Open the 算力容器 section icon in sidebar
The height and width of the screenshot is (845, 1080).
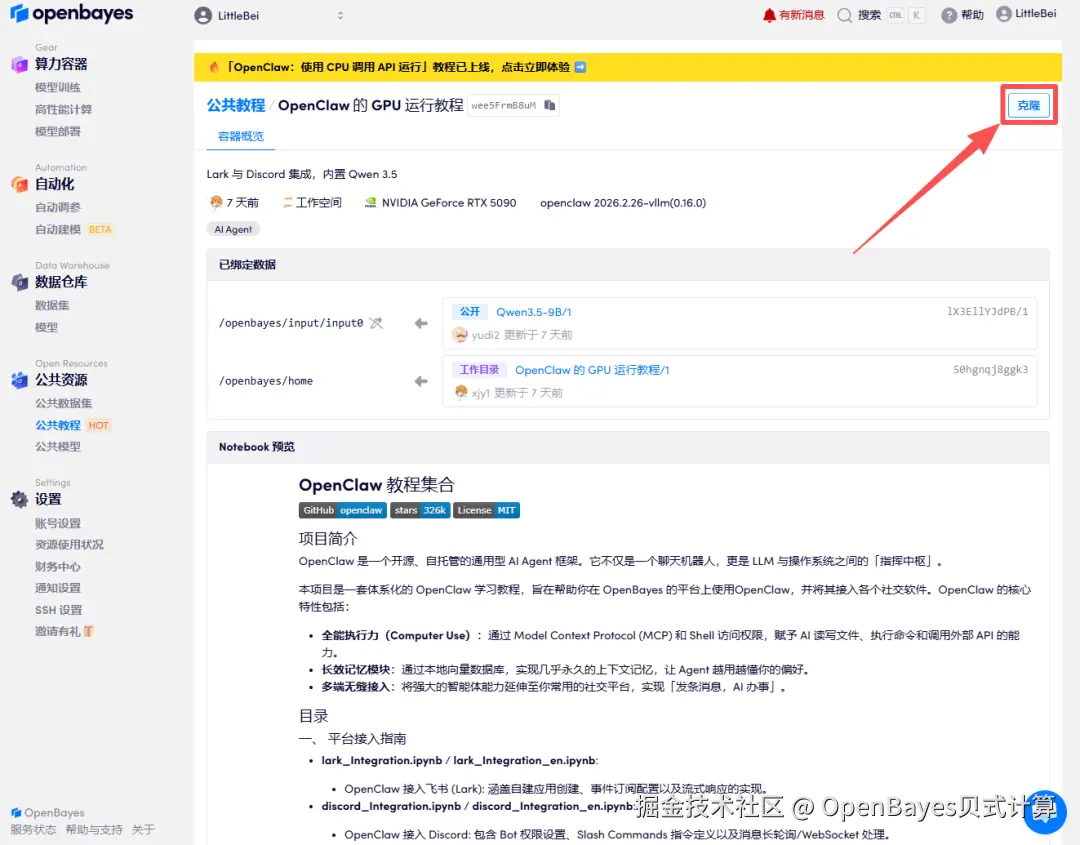pos(21,63)
